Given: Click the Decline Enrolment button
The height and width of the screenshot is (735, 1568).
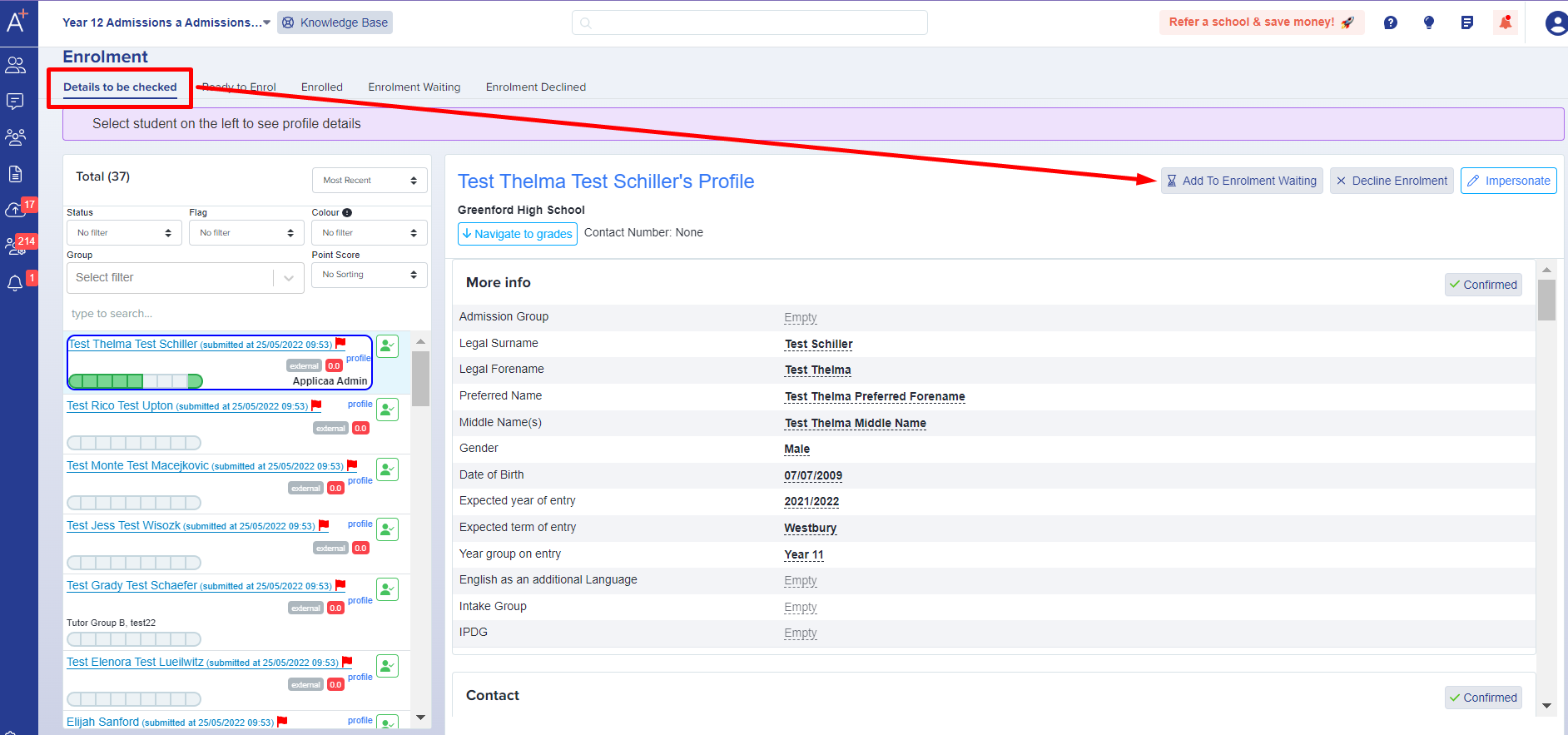Looking at the screenshot, I should 1392,181.
